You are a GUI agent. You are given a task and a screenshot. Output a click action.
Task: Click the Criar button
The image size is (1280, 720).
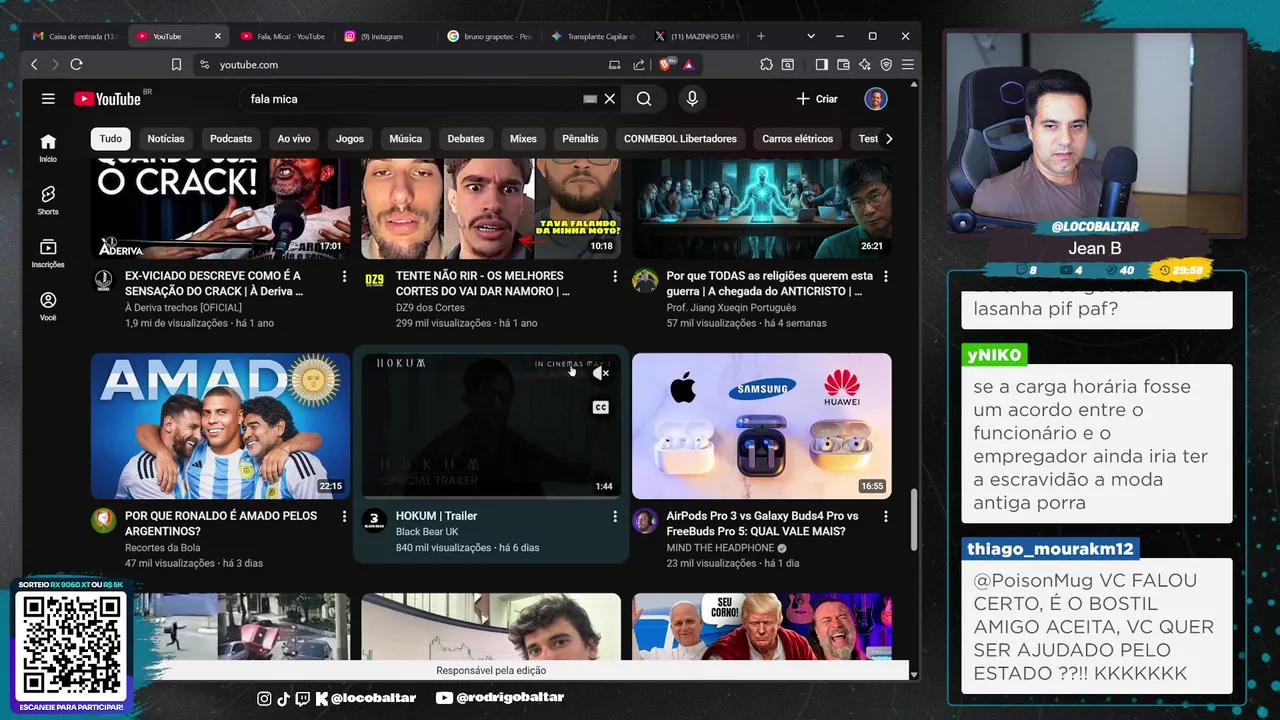pyautogui.click(x=817, y=99)
